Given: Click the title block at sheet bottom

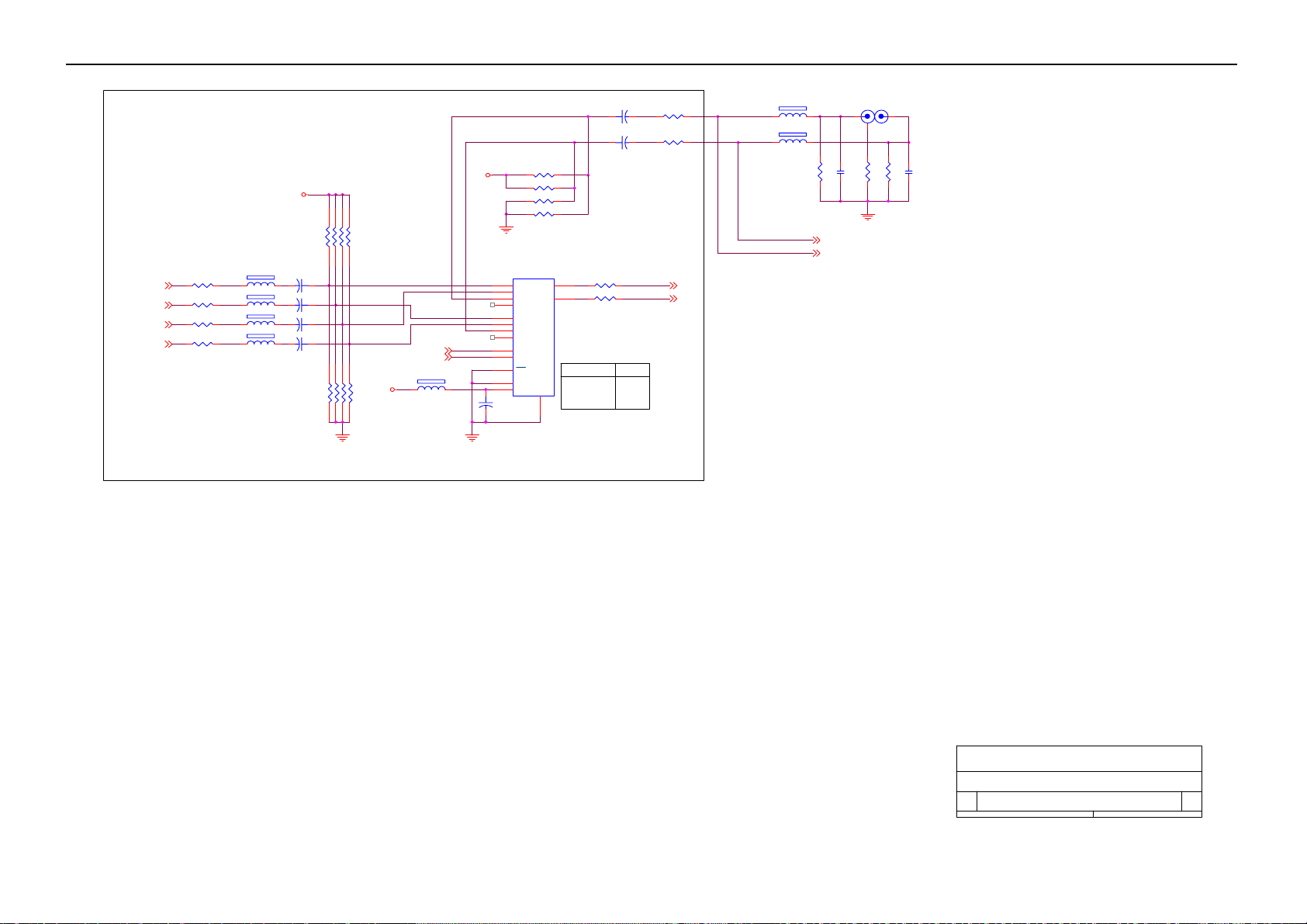Looking at the screenshot, I should pyautogui.click(x=1079, y=781).
